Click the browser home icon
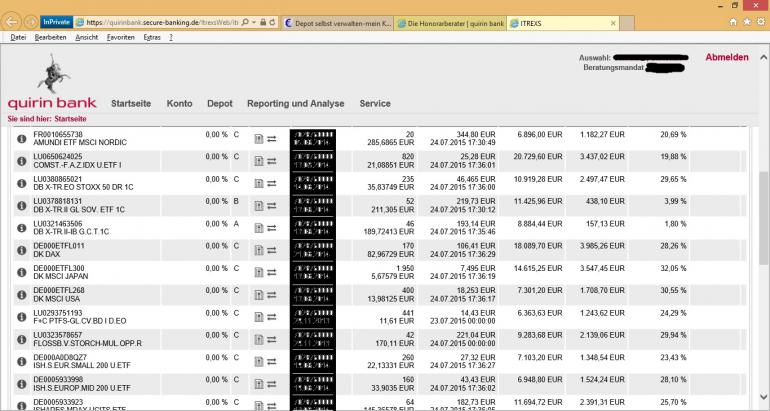This screenshot has width=770, height=411. coord(733,22)
